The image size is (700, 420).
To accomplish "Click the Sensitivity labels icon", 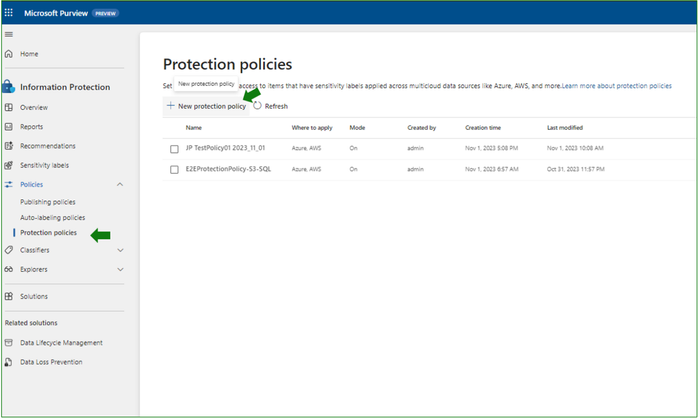I will click(9, 165).
